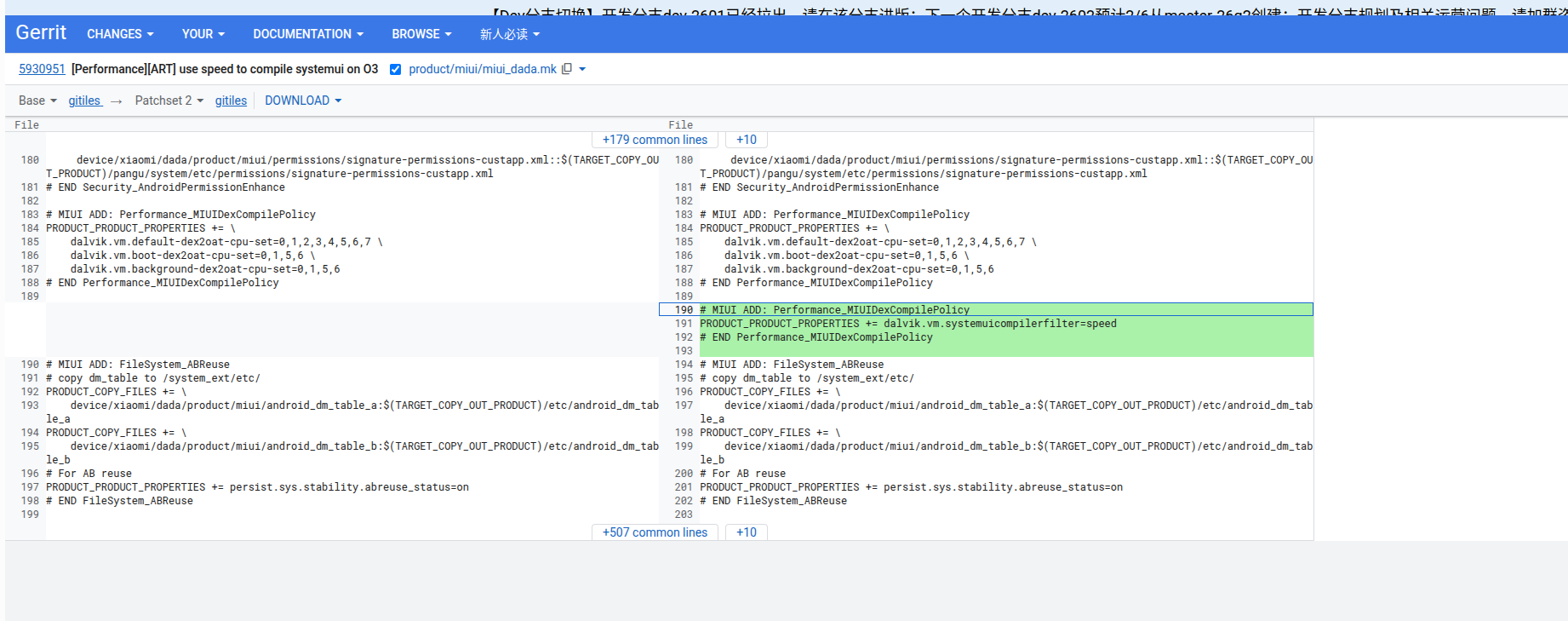Open the 新人必读 menu
The image size is (1568, 621).
point(509,34)
